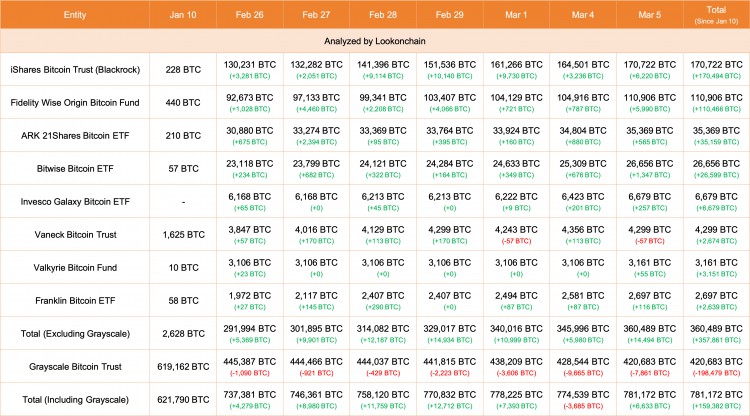Select the 132,282 BTC value
750x416 pixels.
316,65
